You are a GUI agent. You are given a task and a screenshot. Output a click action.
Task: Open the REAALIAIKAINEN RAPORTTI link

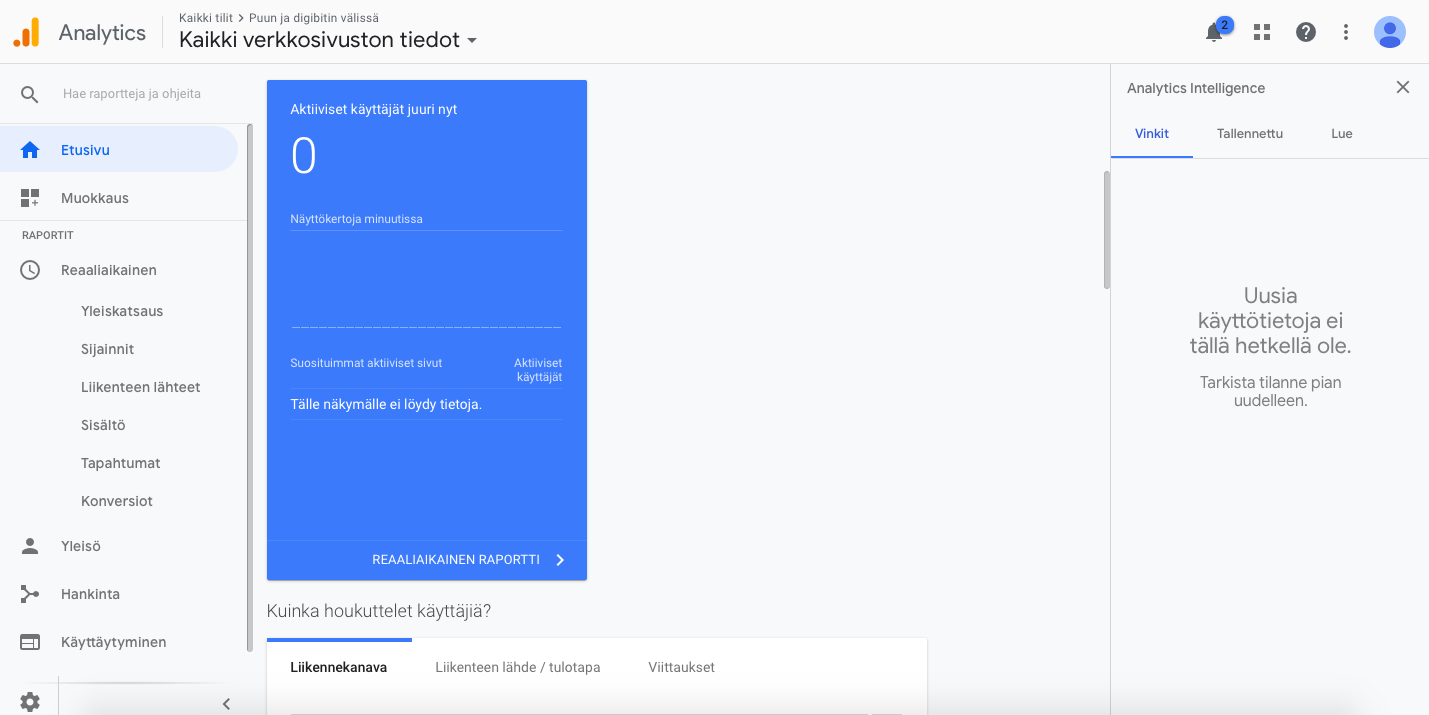(x=468, y=560)
